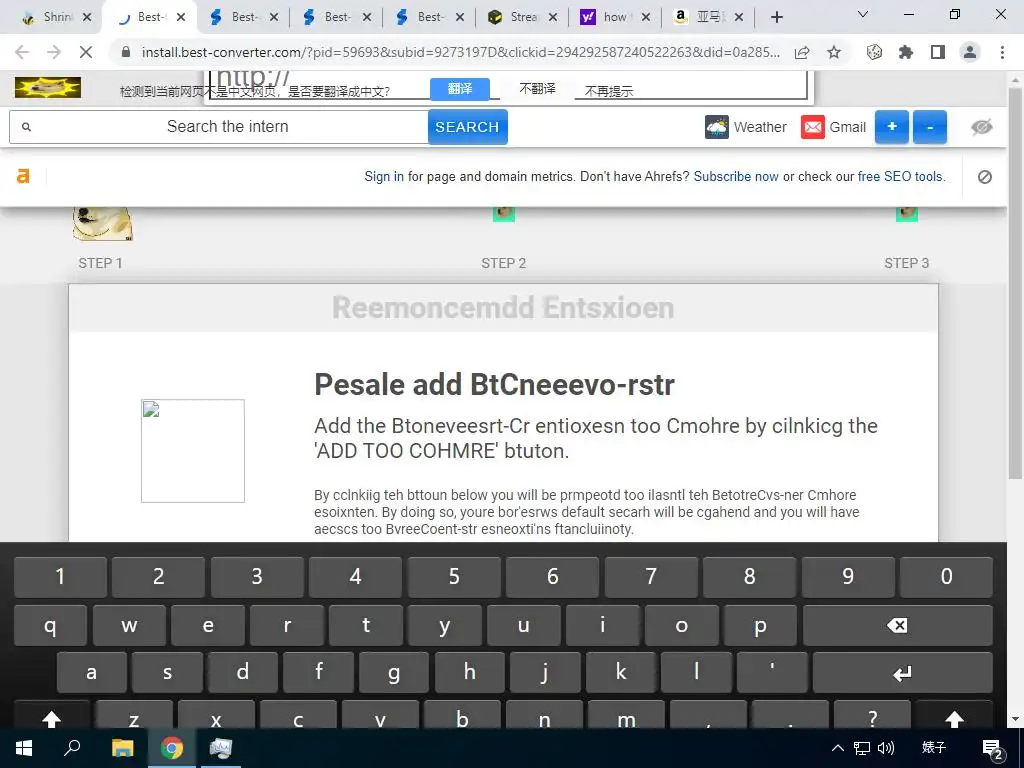Viewport: 1024px width, 768px height.
Task: Bookmark this page with star icon
Action: coord(834,52)
